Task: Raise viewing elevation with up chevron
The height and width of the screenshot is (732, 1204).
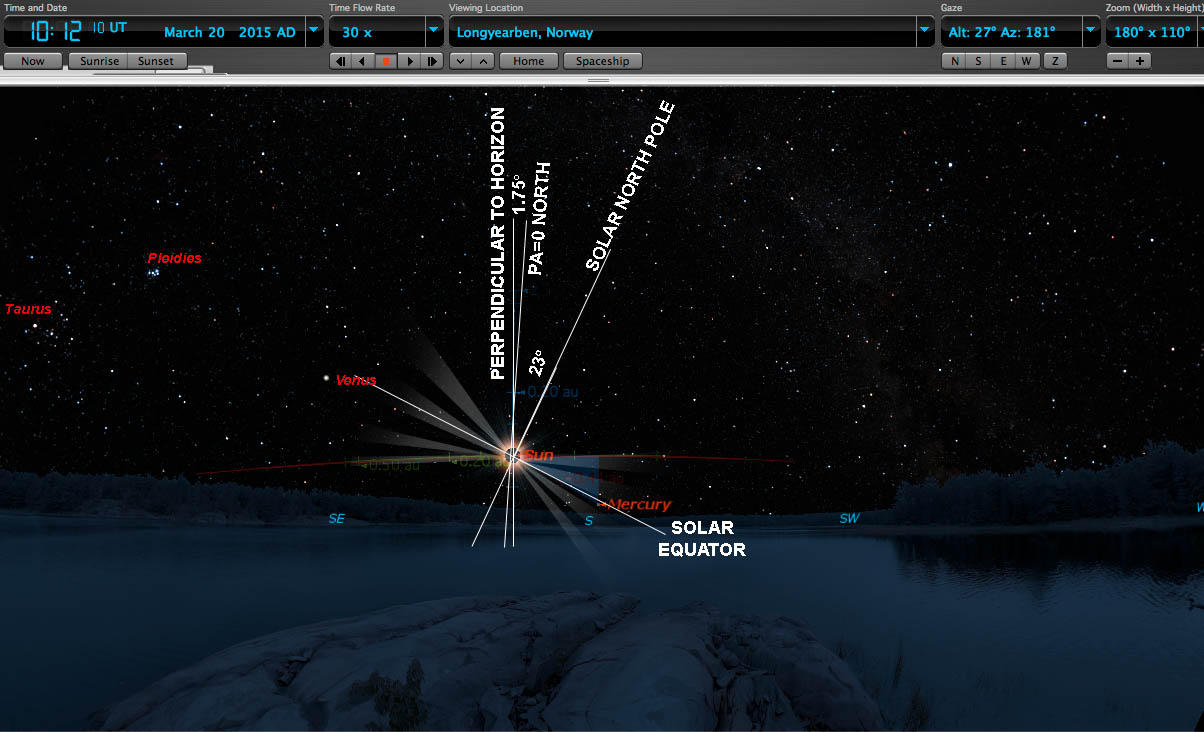Action: [x=483, y=61]
